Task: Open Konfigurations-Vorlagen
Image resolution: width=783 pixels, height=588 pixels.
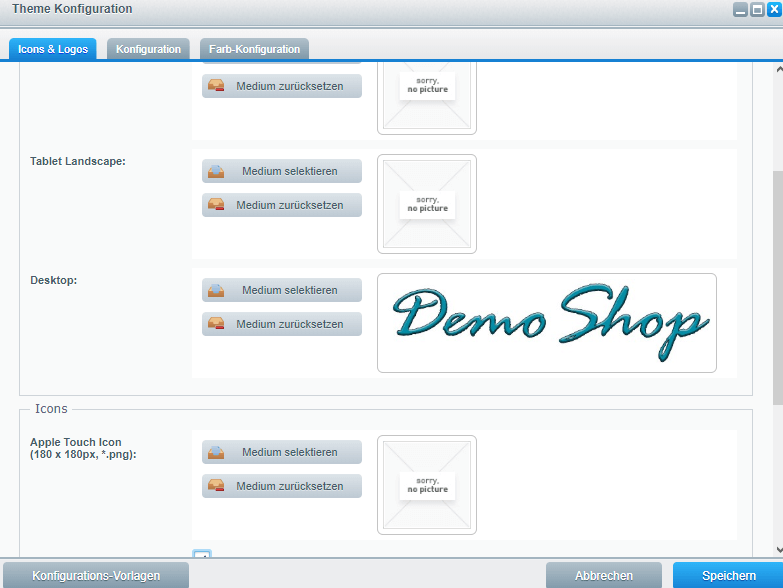Action: coord(95,575)
